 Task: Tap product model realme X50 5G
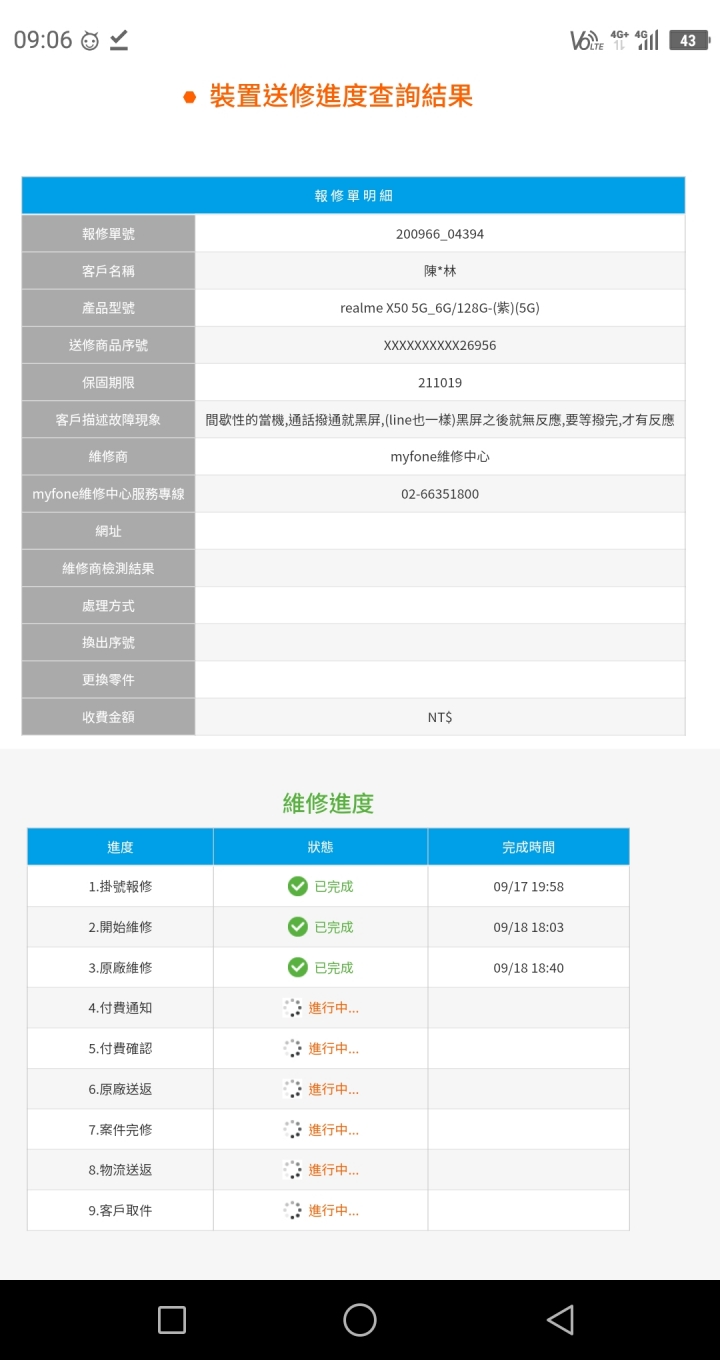click(x=440, y=308)
